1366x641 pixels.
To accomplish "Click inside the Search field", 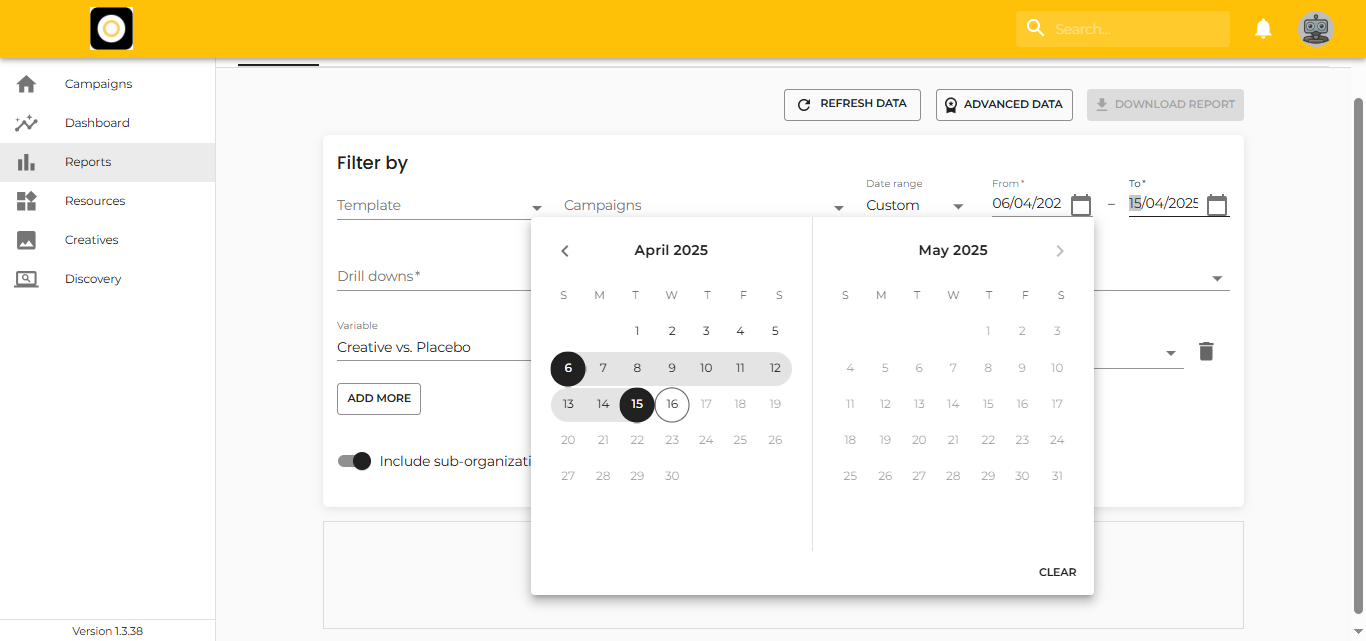I will [x=1122, y=28].
